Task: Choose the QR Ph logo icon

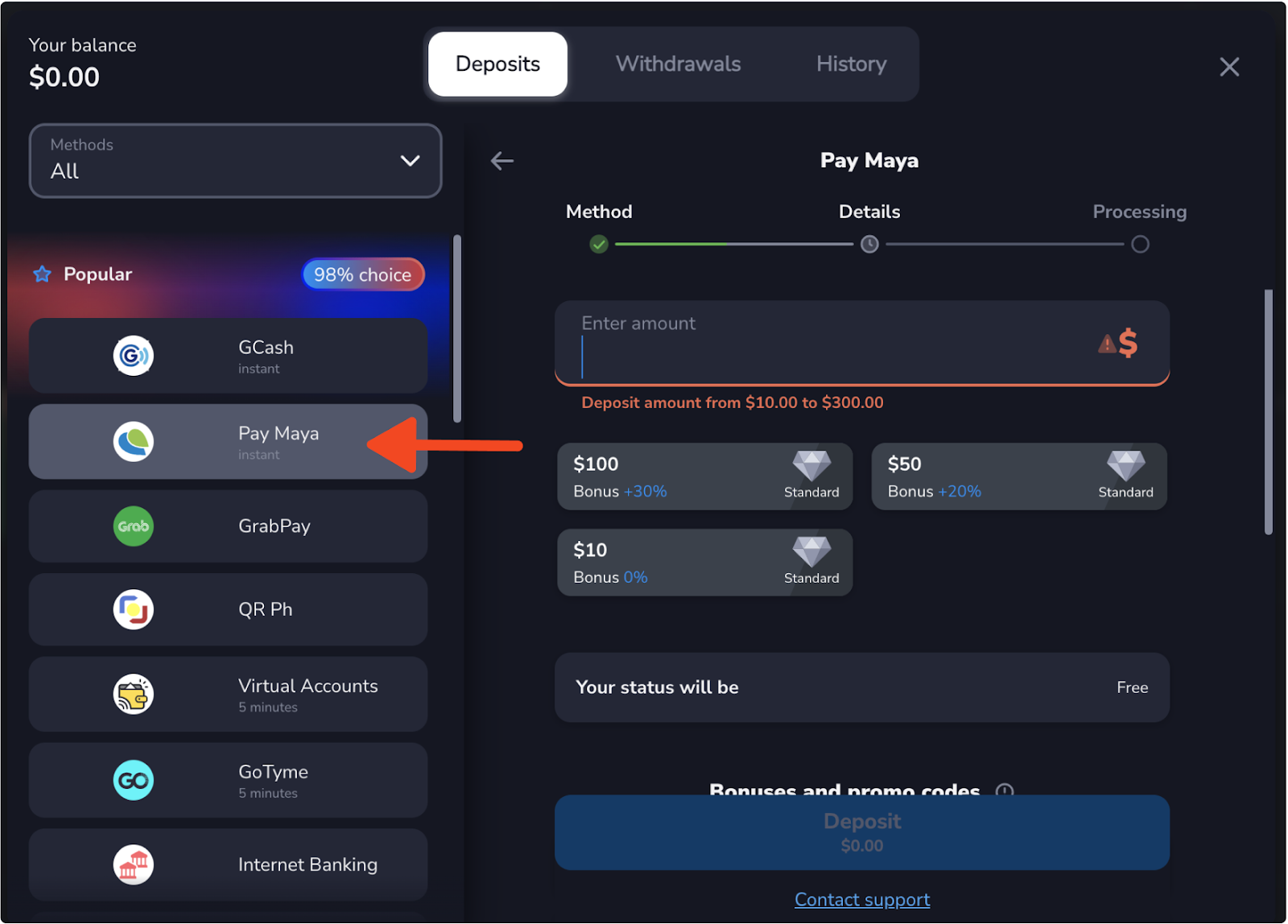Action: 133,609
